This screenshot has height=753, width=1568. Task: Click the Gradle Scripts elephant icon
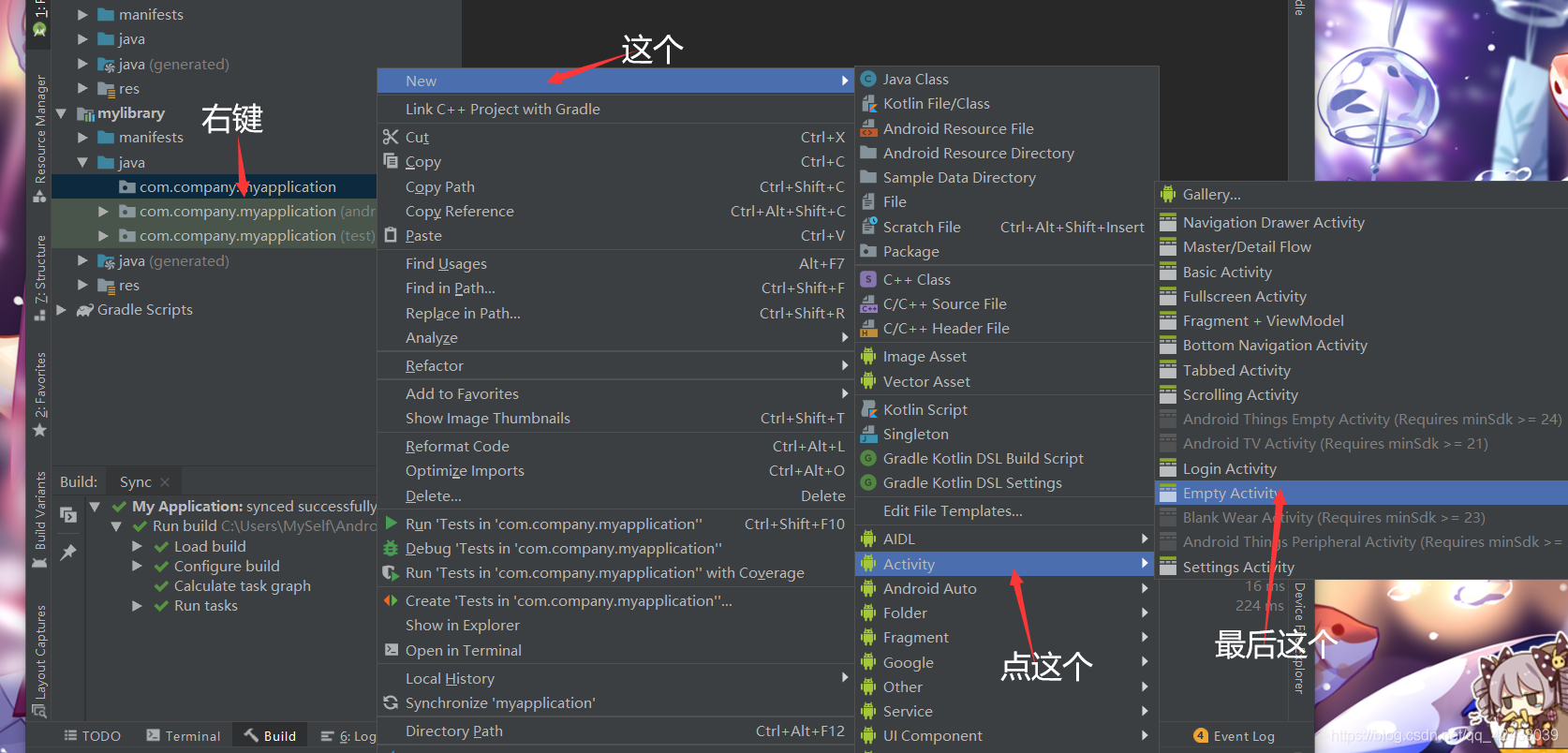point(85,310)
